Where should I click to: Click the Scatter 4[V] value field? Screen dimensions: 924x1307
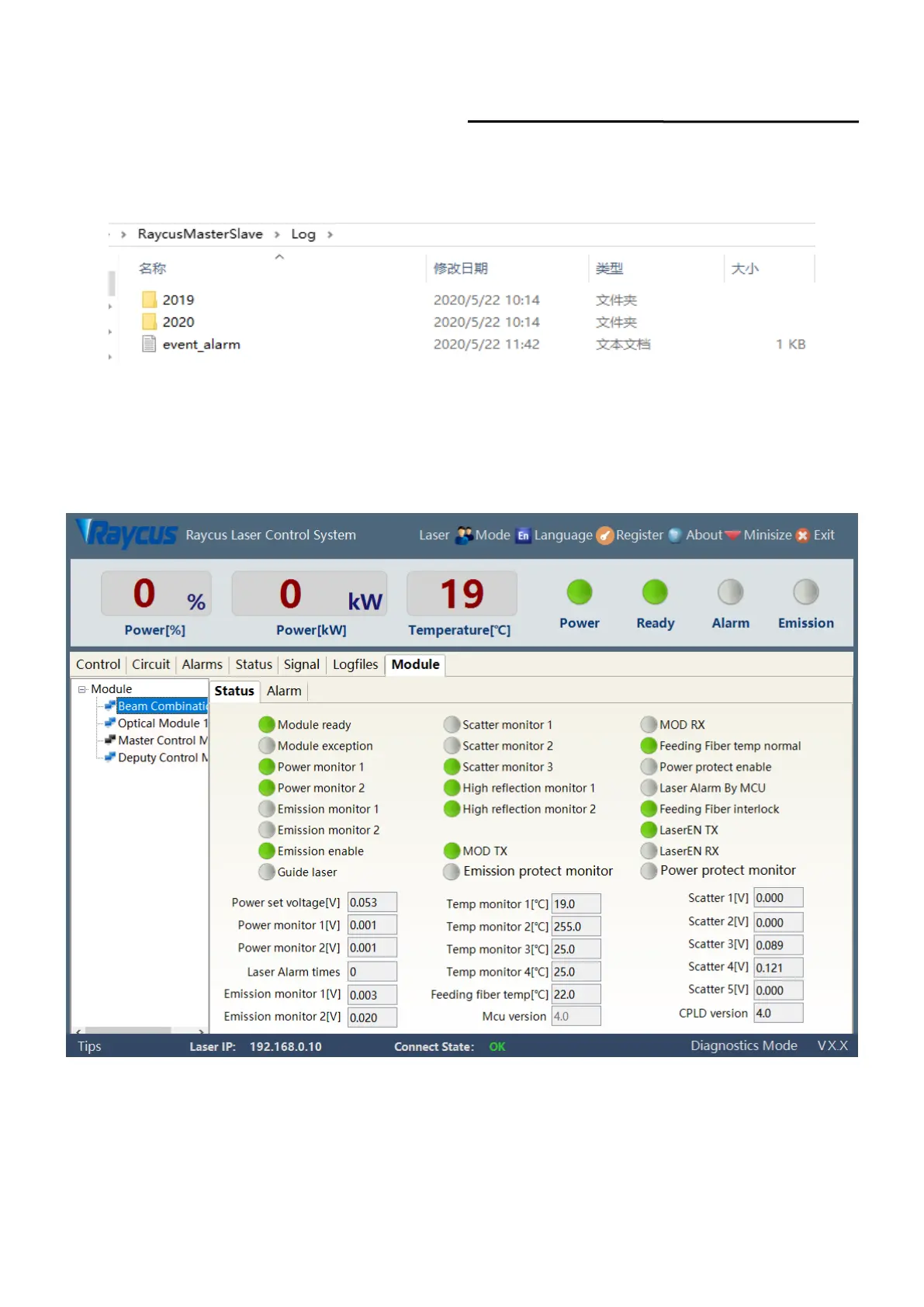(x=778, y=967)
